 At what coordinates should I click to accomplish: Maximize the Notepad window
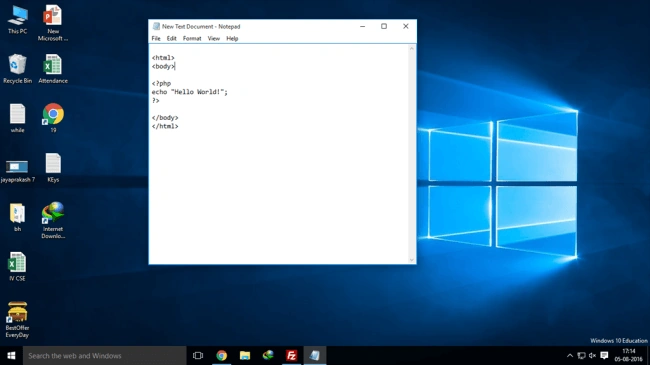[384, 26]
